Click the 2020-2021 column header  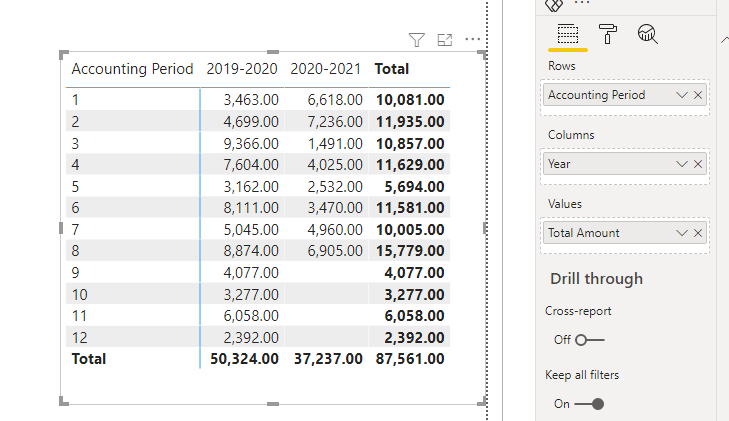pos(325,69)
